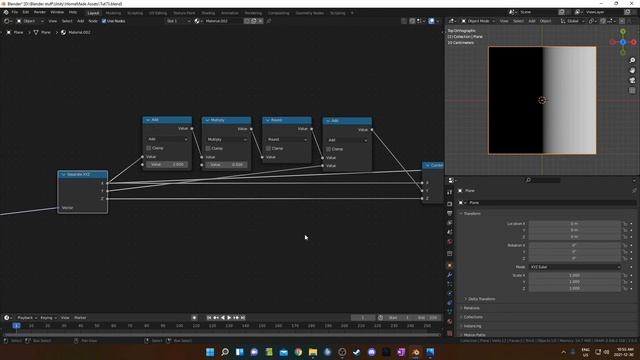Click the properties editor pin icon
This screenshot has width=640, height=360.
(634, 191)
